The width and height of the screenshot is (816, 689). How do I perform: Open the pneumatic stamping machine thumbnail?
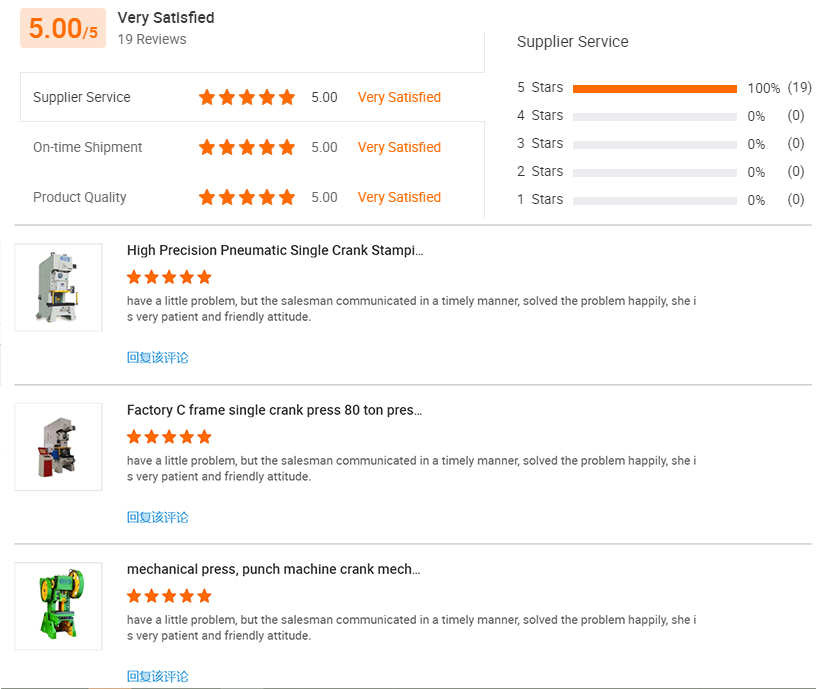(58, 287)
